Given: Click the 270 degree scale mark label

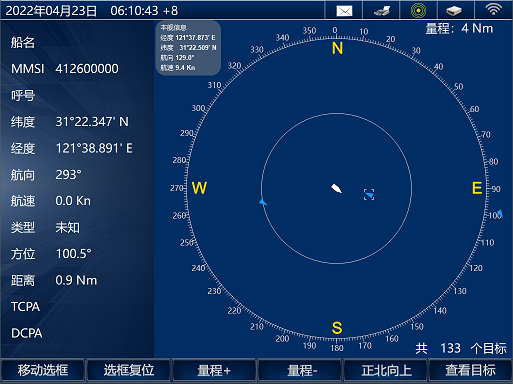Looking at the screenshot, I should point(177,188).
